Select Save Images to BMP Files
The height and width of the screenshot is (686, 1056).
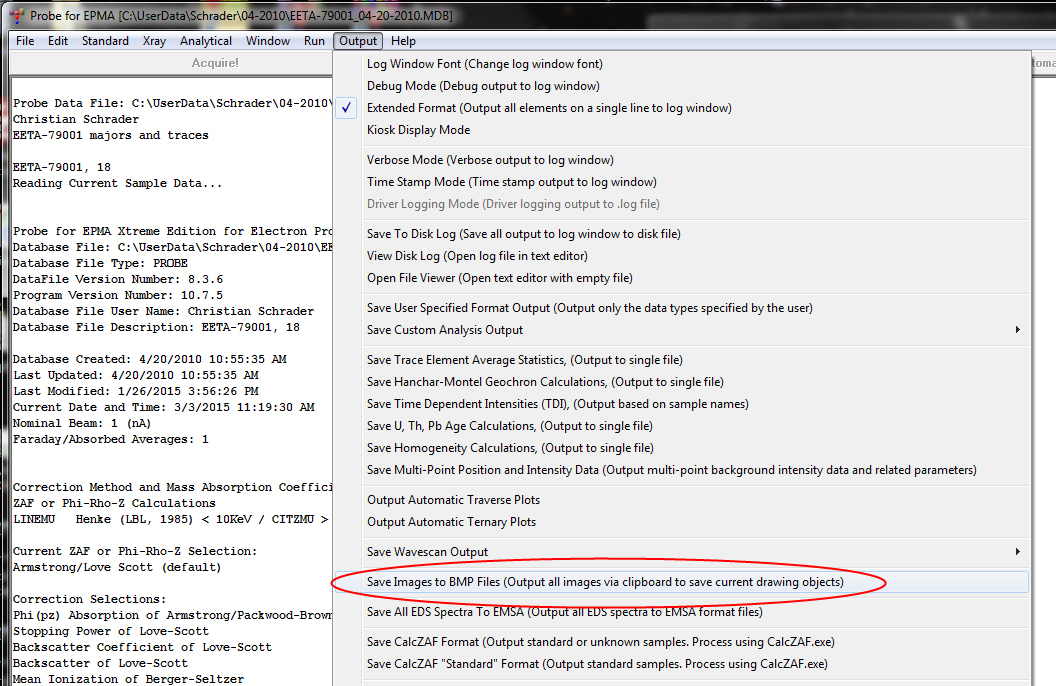pos(604,582)
